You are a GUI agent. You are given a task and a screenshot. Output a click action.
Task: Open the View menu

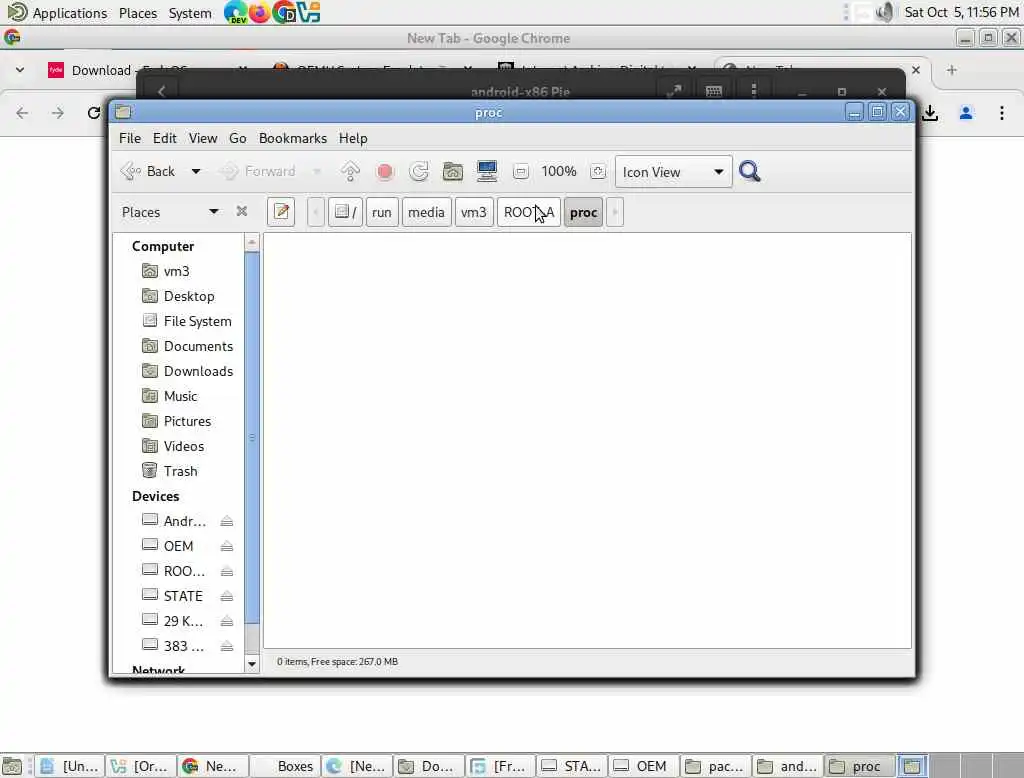point(203,138)
